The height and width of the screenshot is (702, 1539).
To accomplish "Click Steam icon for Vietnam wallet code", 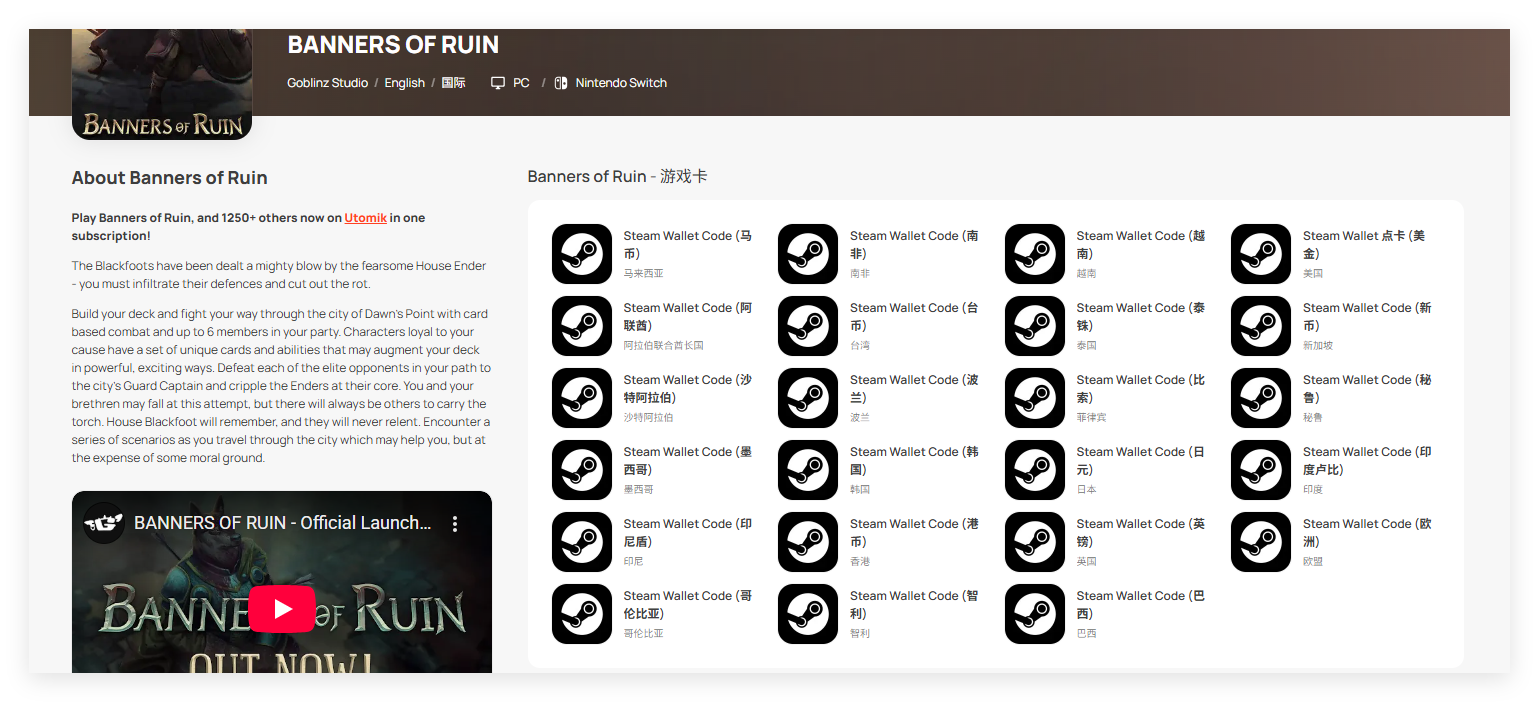I will coord(1034,254).
